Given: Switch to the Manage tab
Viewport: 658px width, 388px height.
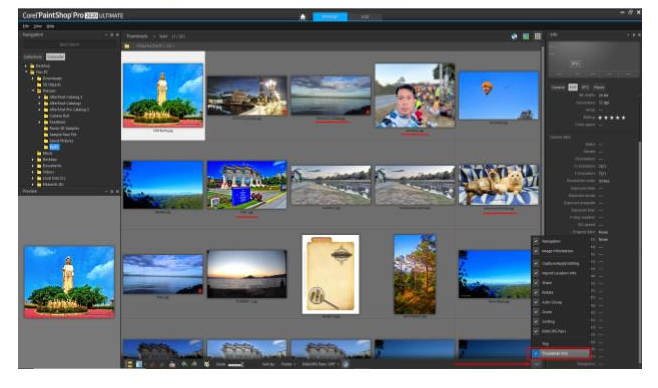Looking at the screenshot, I should click(x=330, y=17).
